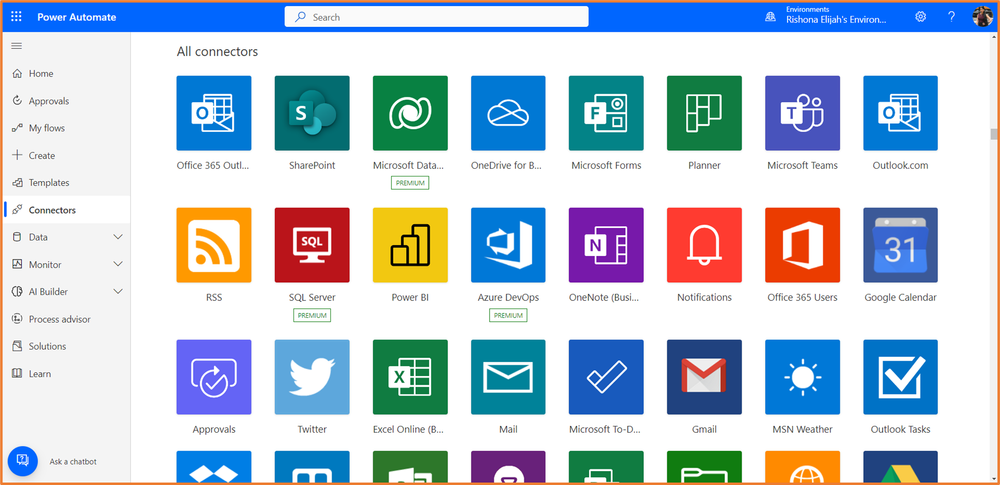1000x485 pixels.
Task: Open Templates from the navigation
Action: coord(67,183)
